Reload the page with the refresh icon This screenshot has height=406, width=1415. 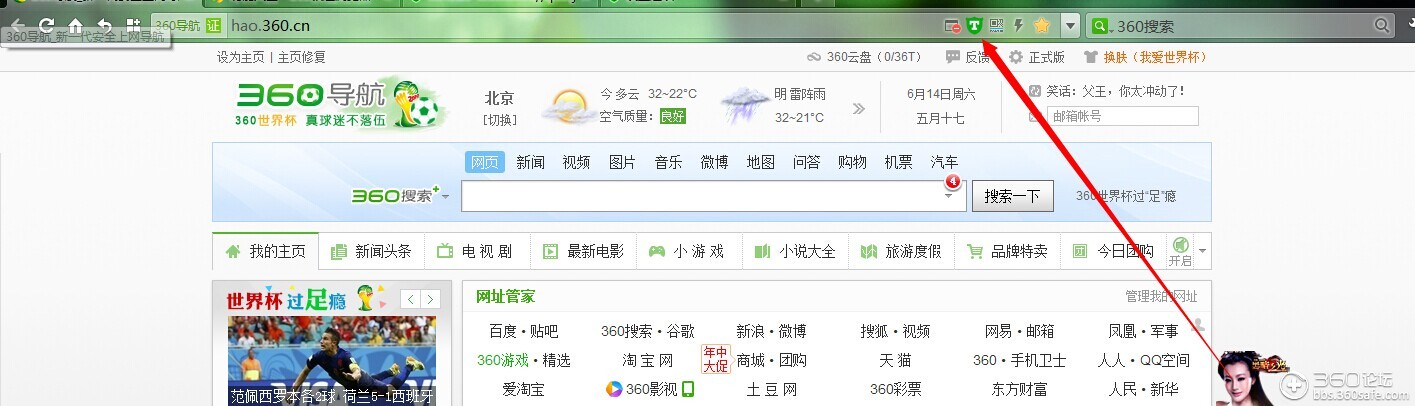tap(47, 25)
